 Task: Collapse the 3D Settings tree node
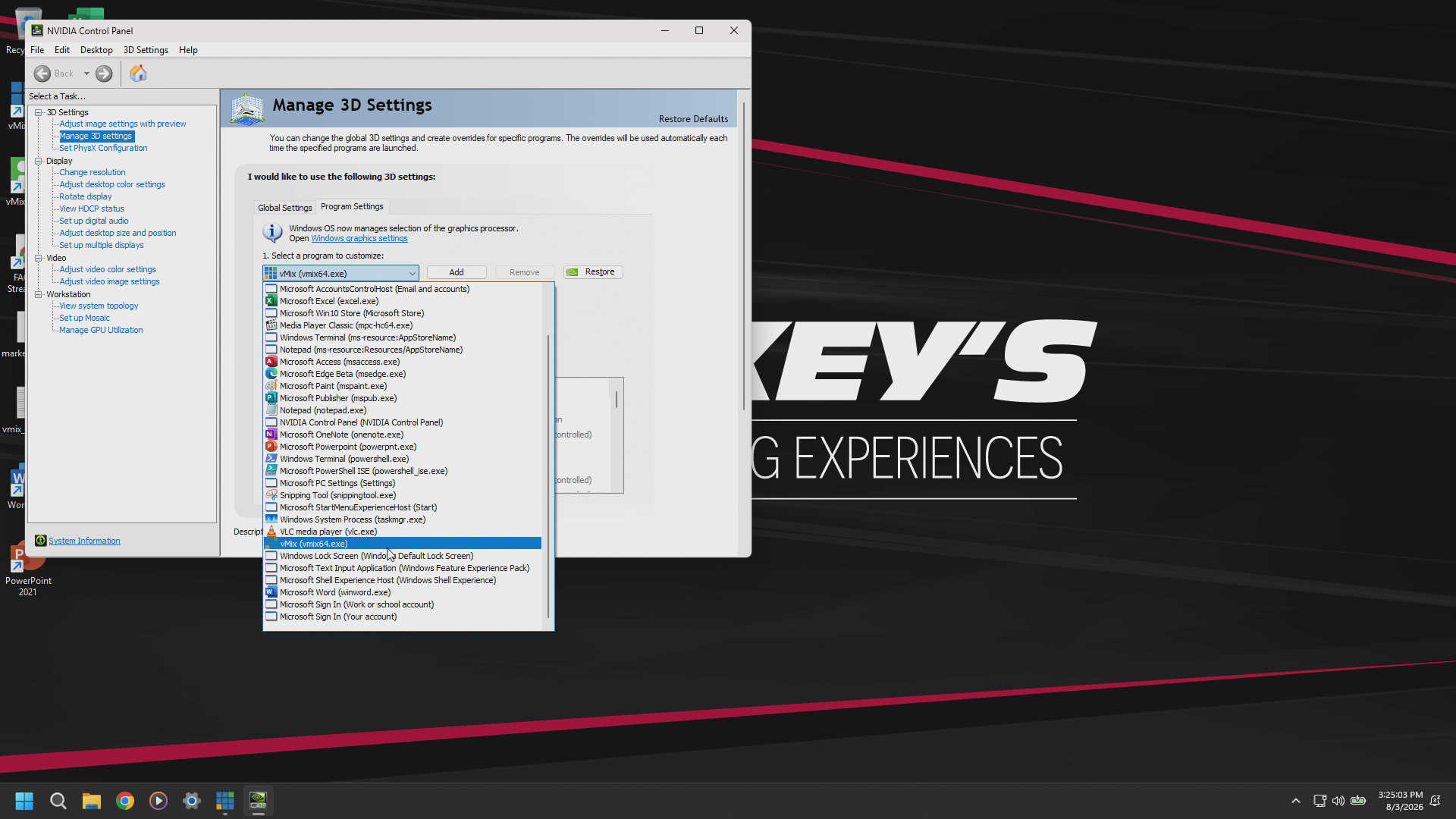[x=38, y=112]
